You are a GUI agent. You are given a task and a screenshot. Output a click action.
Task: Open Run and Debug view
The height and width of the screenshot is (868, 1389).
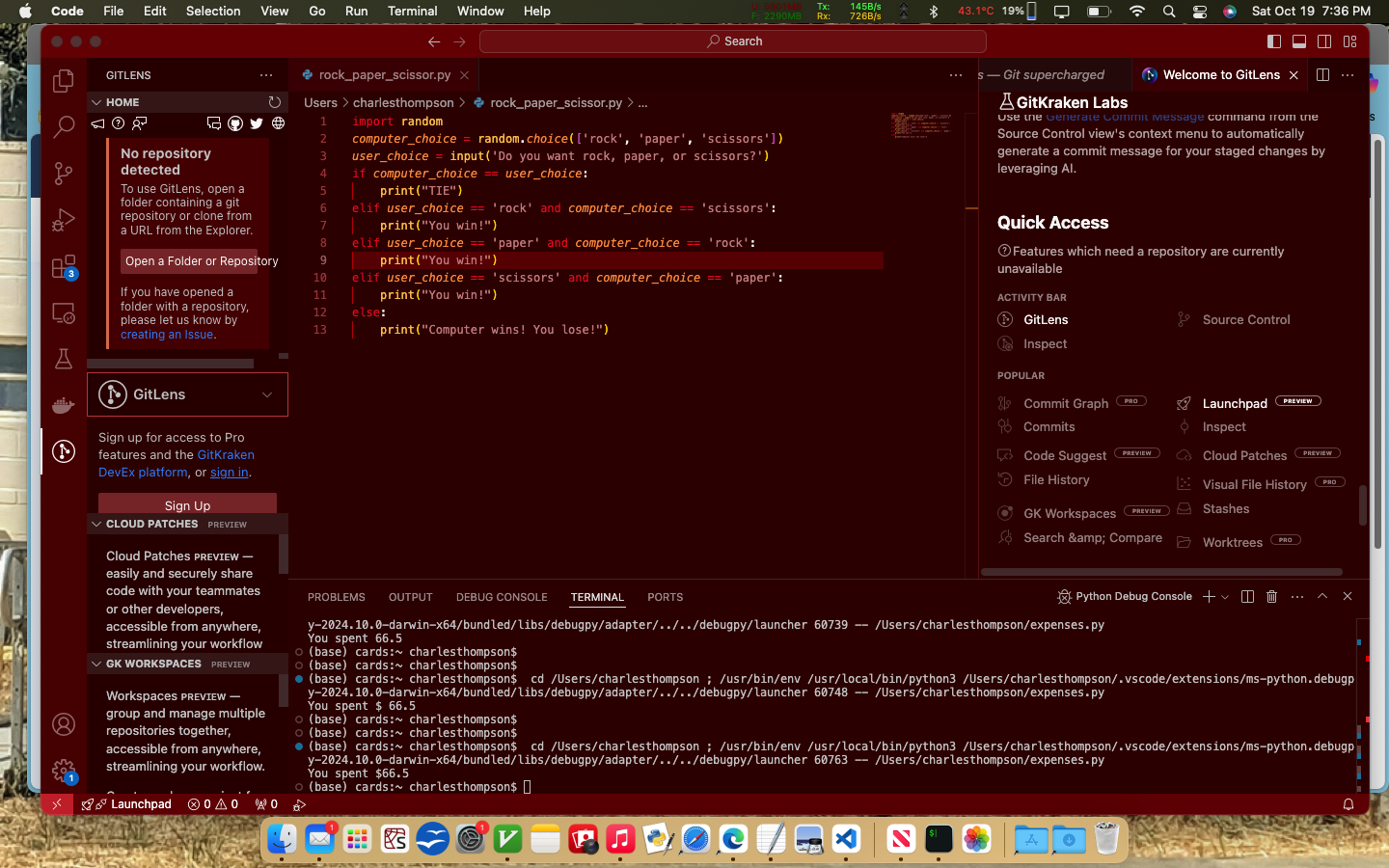[x=64, y=220]
